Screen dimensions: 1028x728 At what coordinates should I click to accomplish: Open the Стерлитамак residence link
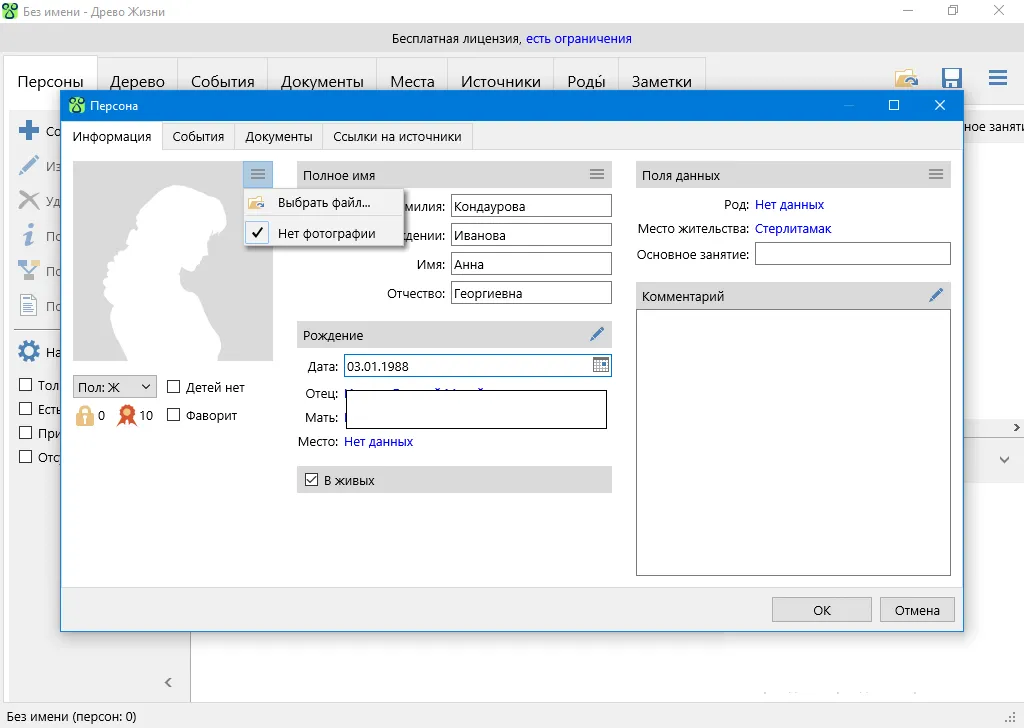pos(792,229)
